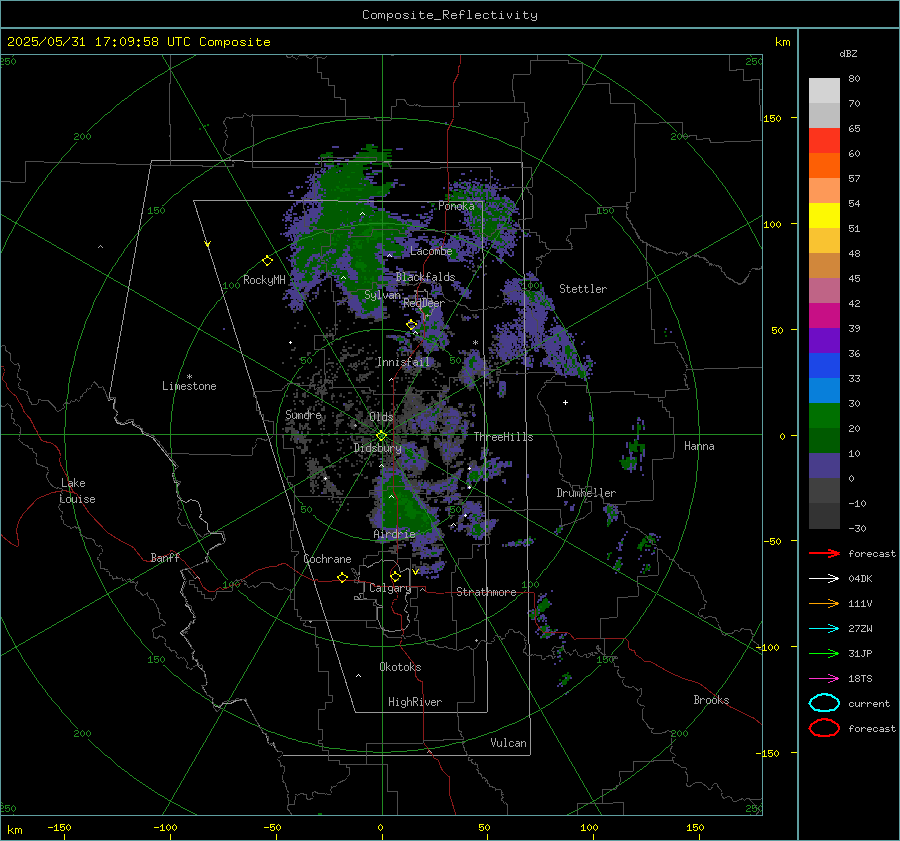900x841 pixels.
Task: Click the Banff label on map
Action: pos(165,558)
